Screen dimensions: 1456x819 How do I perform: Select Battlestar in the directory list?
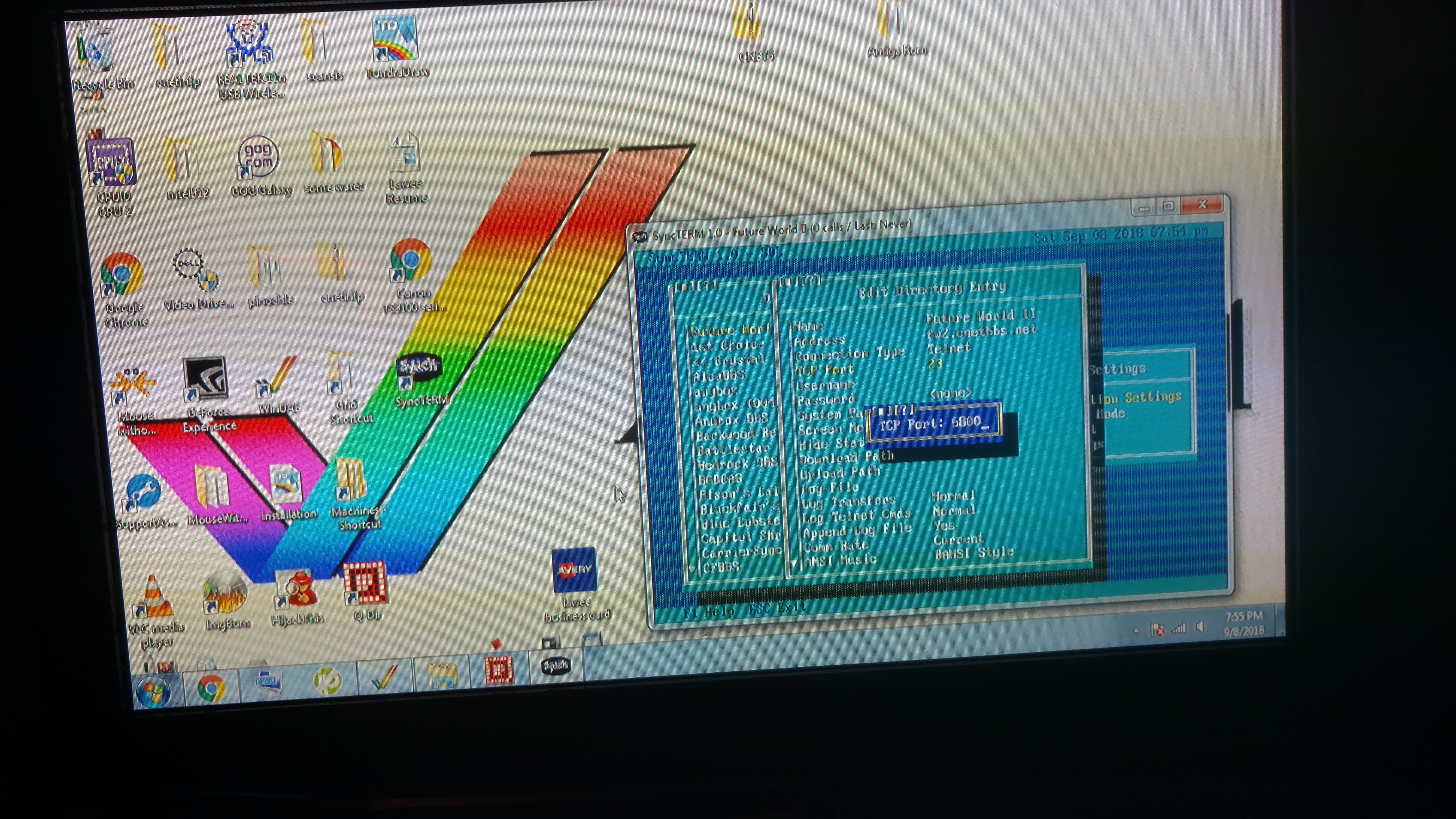tap(733, 450)
